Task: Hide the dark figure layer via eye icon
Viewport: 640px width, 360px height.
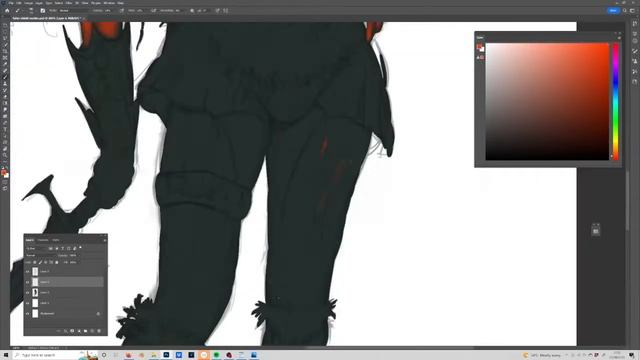Action: click(27, 292)
